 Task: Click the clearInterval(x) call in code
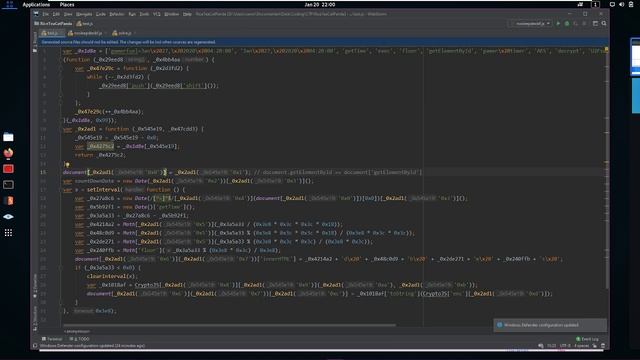coord(112,276)
